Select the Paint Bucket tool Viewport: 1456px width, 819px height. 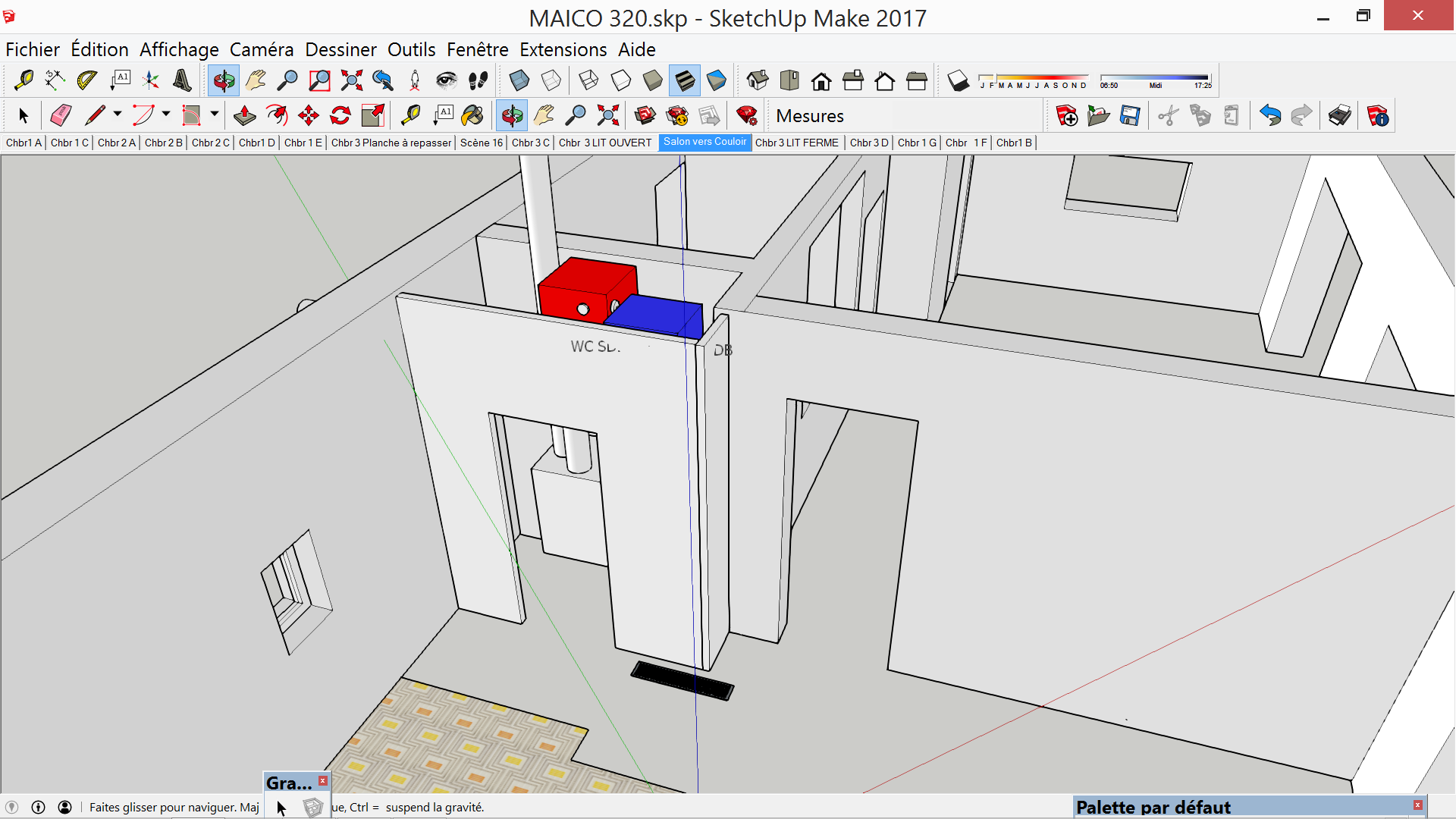[x=472, y=115]
